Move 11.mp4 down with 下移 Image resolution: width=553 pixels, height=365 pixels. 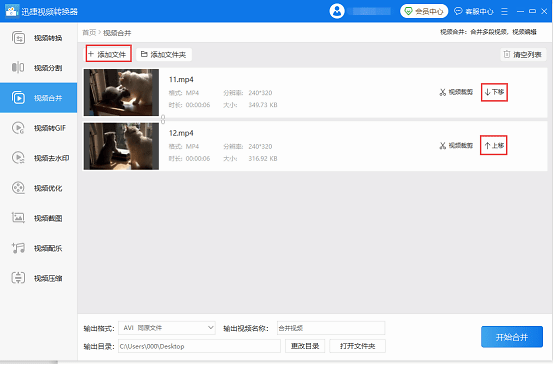click(x=494, y=92)
